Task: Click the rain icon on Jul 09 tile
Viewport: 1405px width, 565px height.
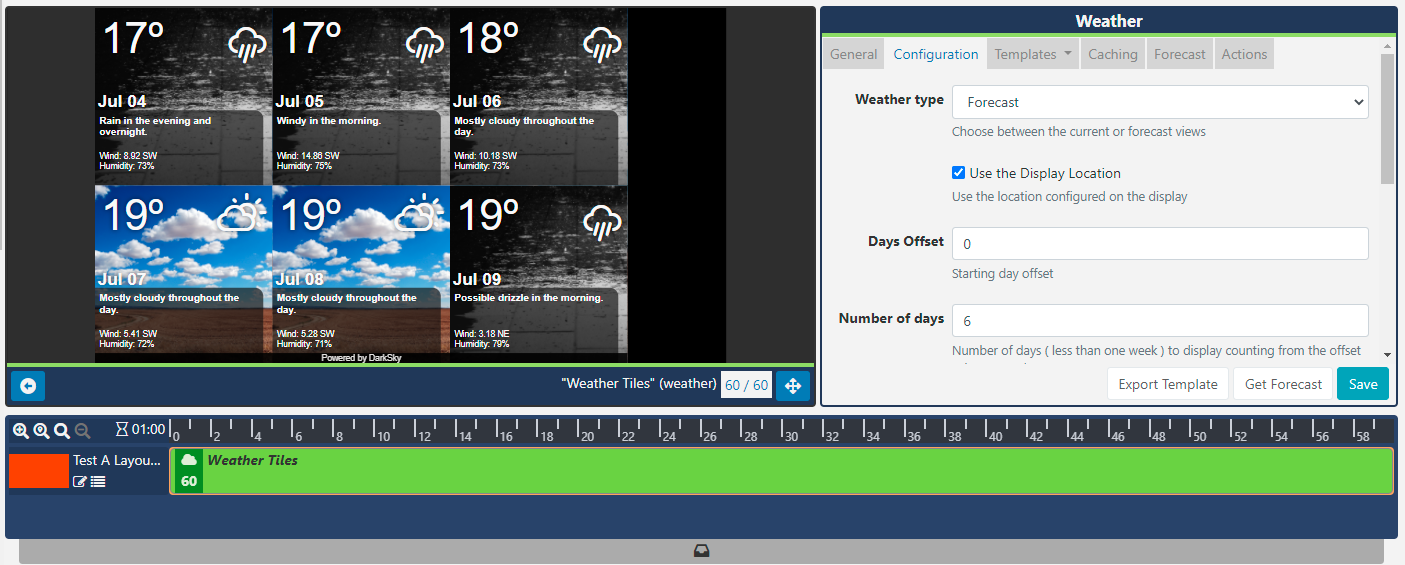Action: (603, 221)
